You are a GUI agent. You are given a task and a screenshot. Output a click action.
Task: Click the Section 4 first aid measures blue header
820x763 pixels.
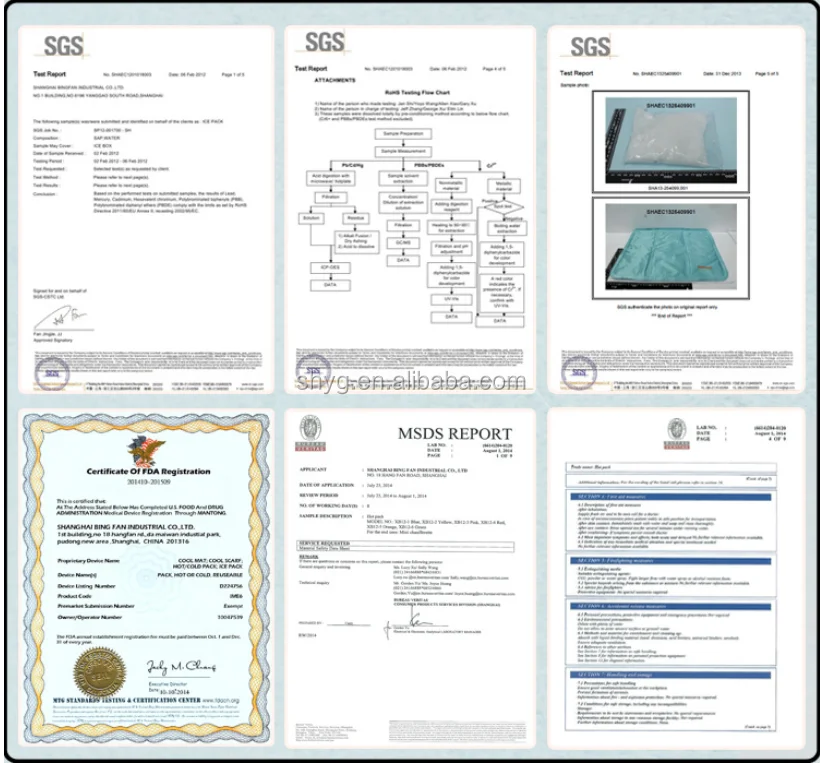[x=671, y=497]
